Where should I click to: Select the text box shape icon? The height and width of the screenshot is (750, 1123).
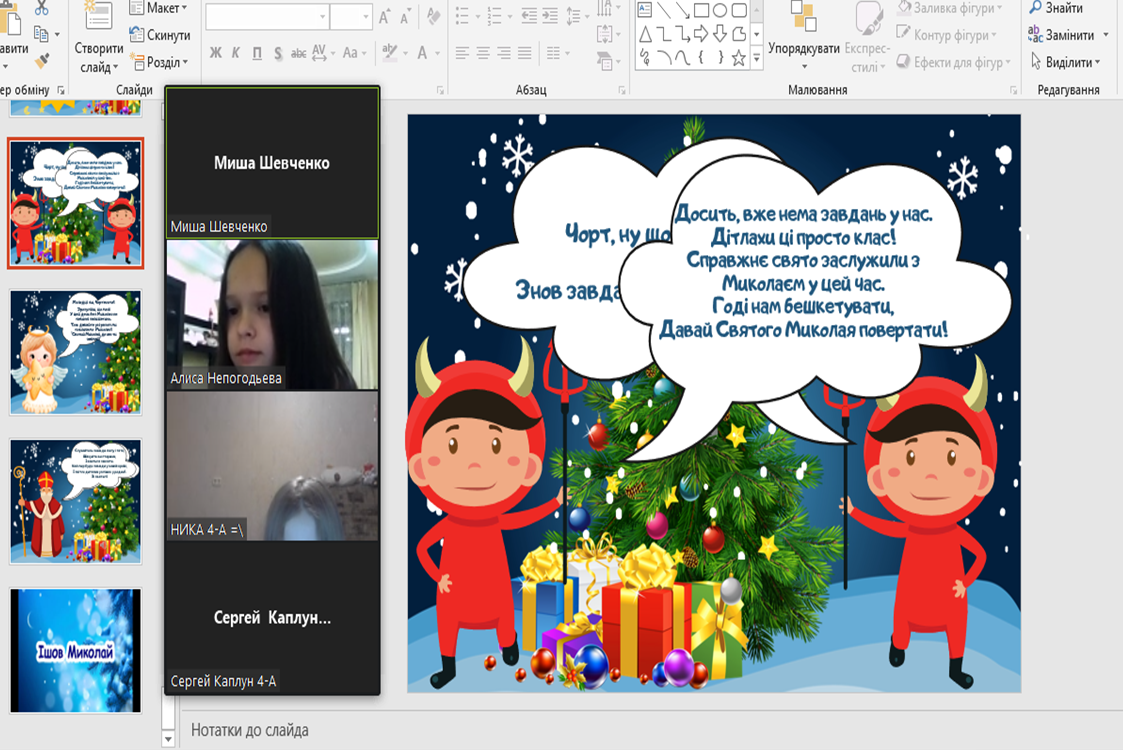point(645,10)
